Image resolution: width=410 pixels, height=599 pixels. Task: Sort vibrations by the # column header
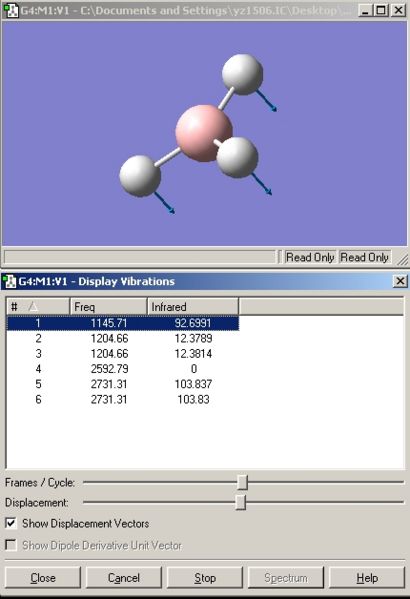38,306
